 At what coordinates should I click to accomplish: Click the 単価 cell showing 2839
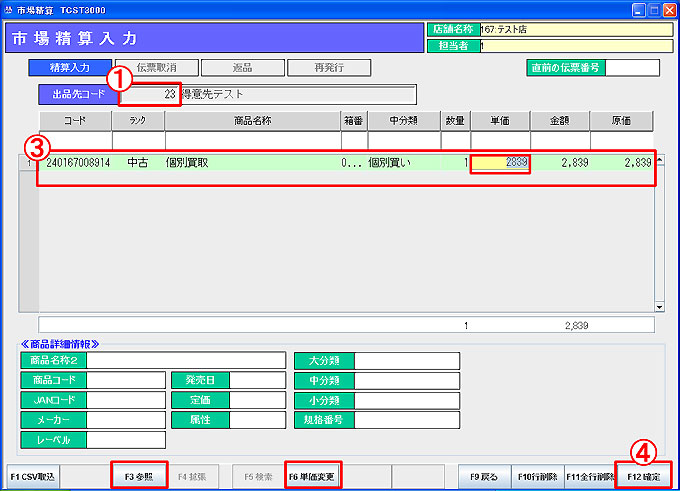click(x=501, y=162)
